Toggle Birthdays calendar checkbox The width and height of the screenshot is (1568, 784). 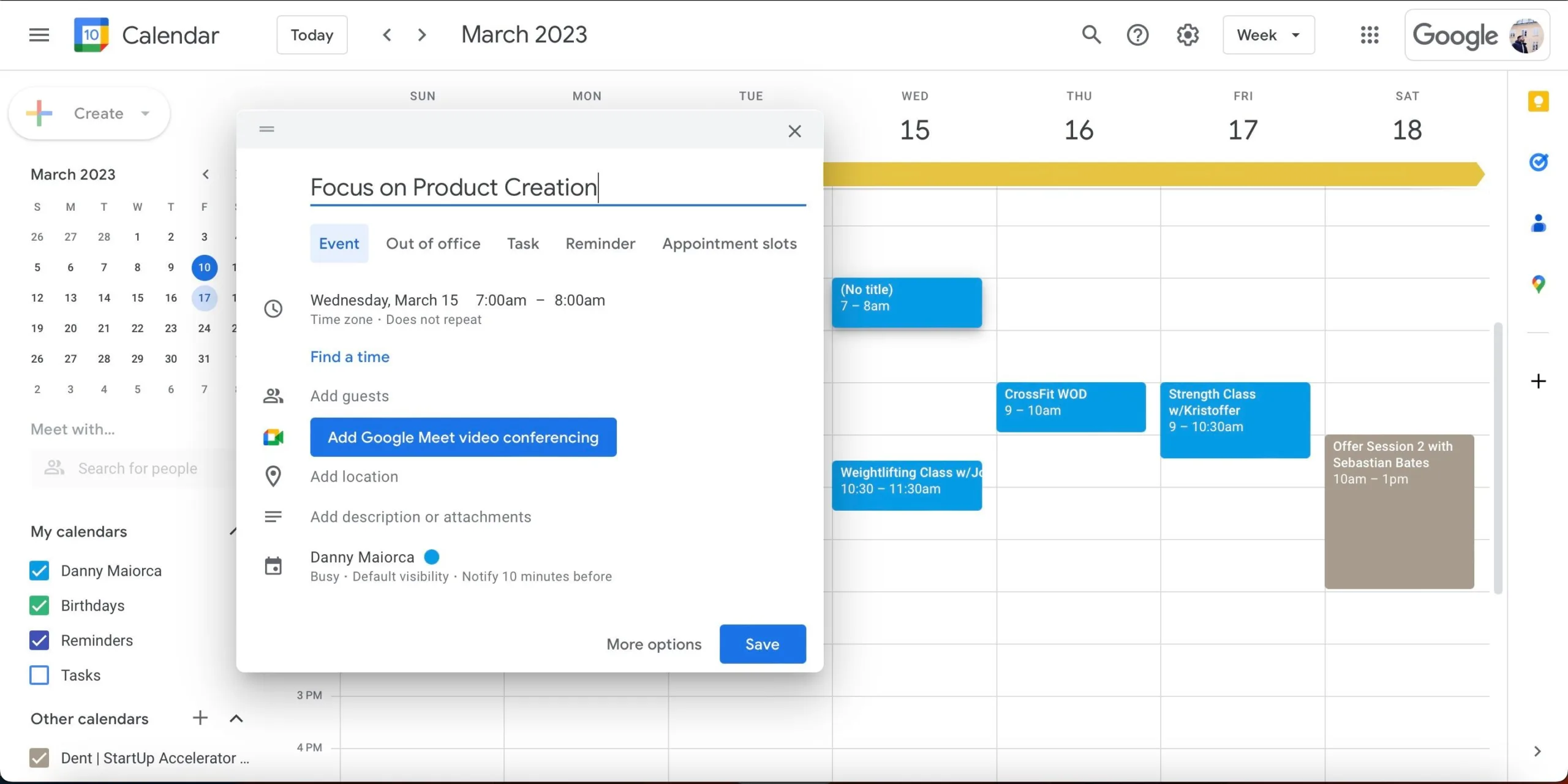(x=40, y=605)
